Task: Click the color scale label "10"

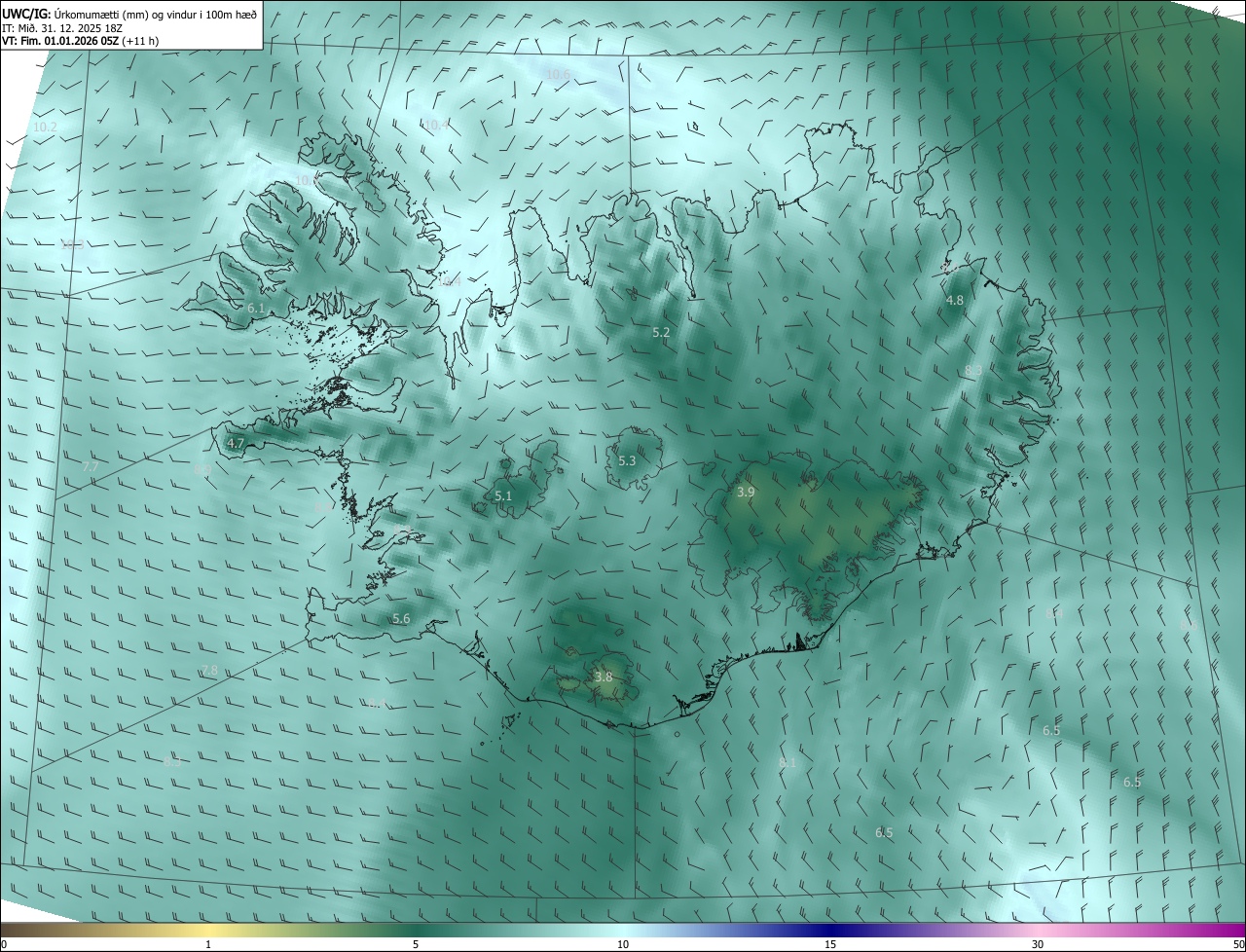Action: coord(623,945)
